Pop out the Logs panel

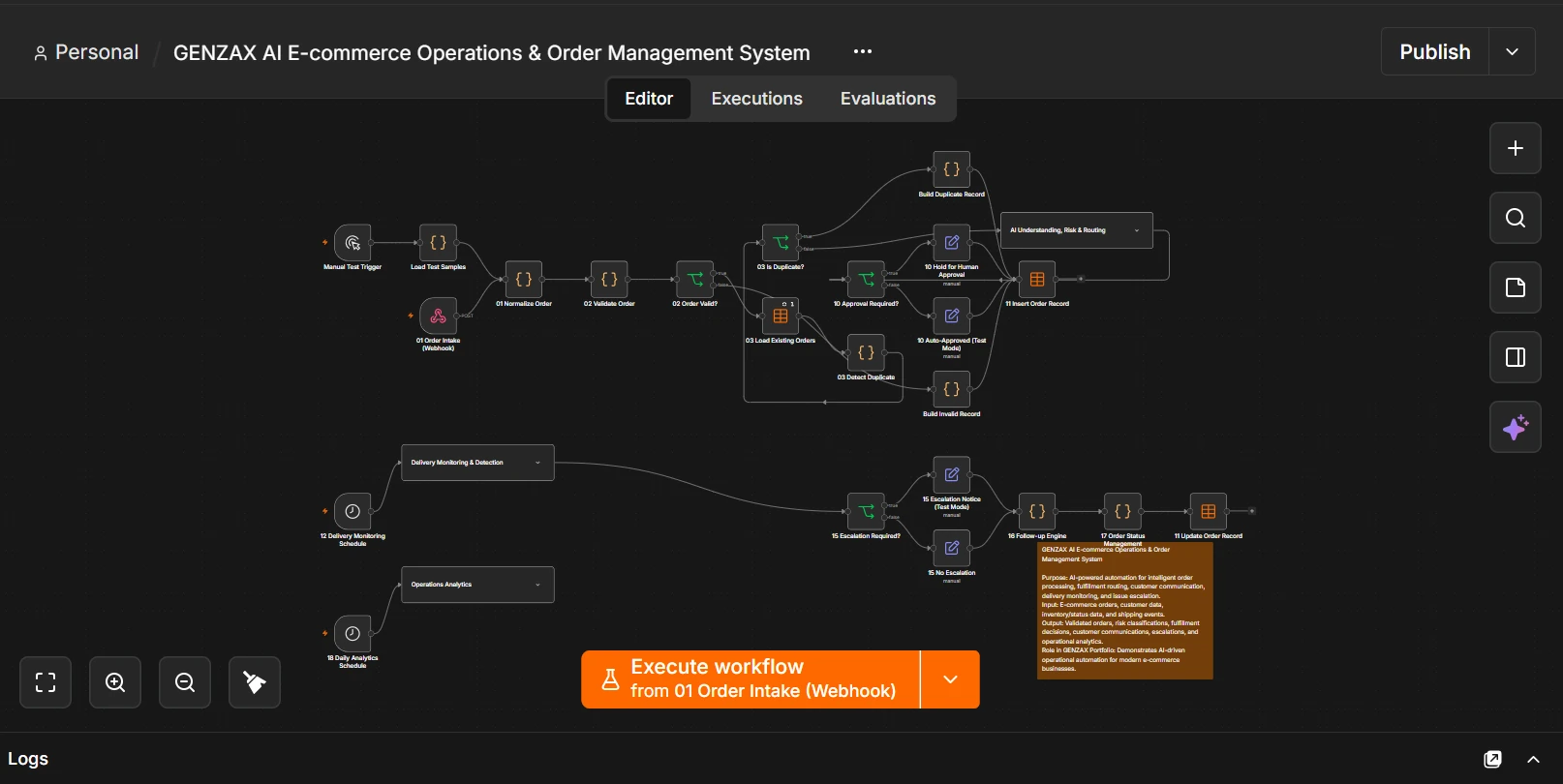pyautogui.click(x=1493, y=759)
